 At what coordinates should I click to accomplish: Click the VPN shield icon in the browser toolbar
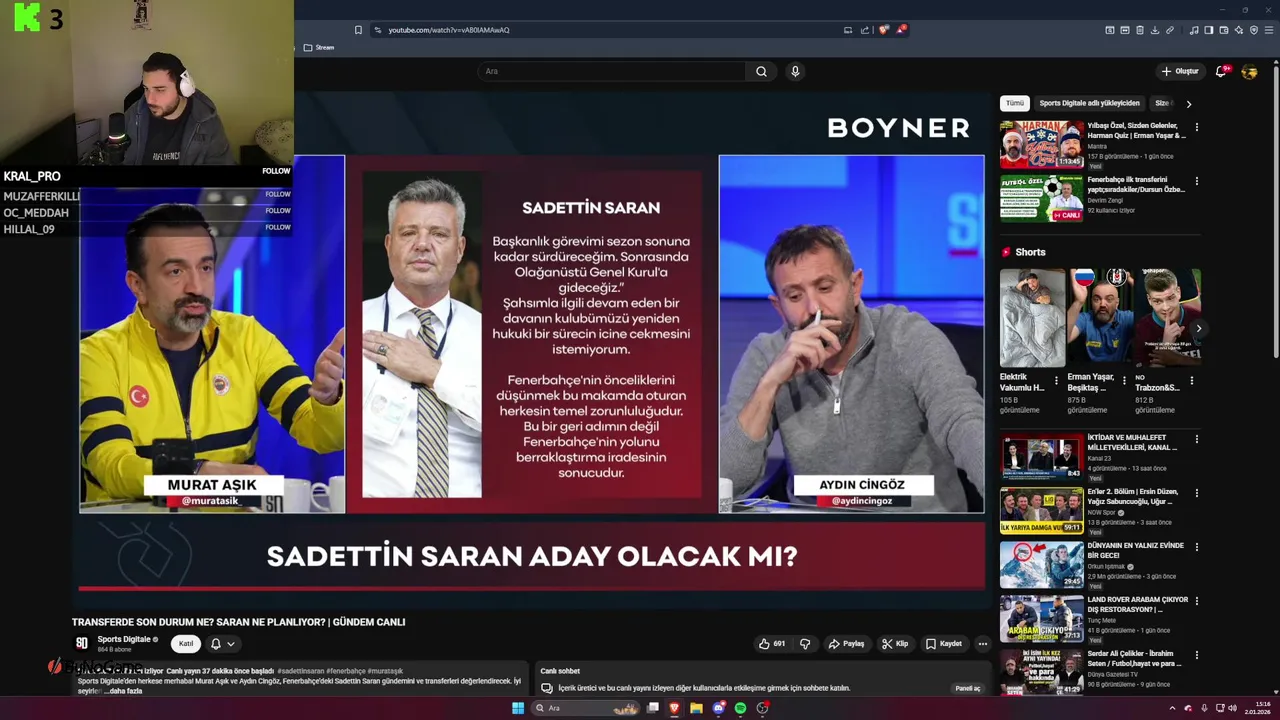click(1254, 30)
